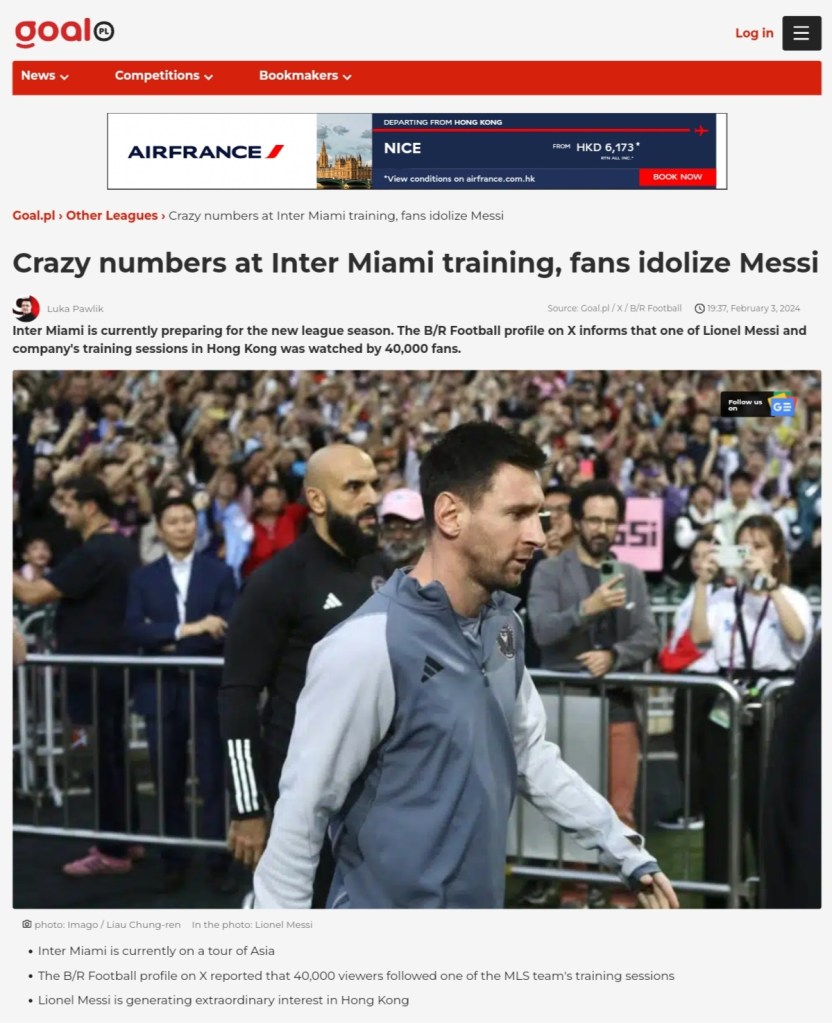This screenshot has width=832, height=1023.
Task: Expand the Bookmakers dropdown
Action: coord(305,76)
